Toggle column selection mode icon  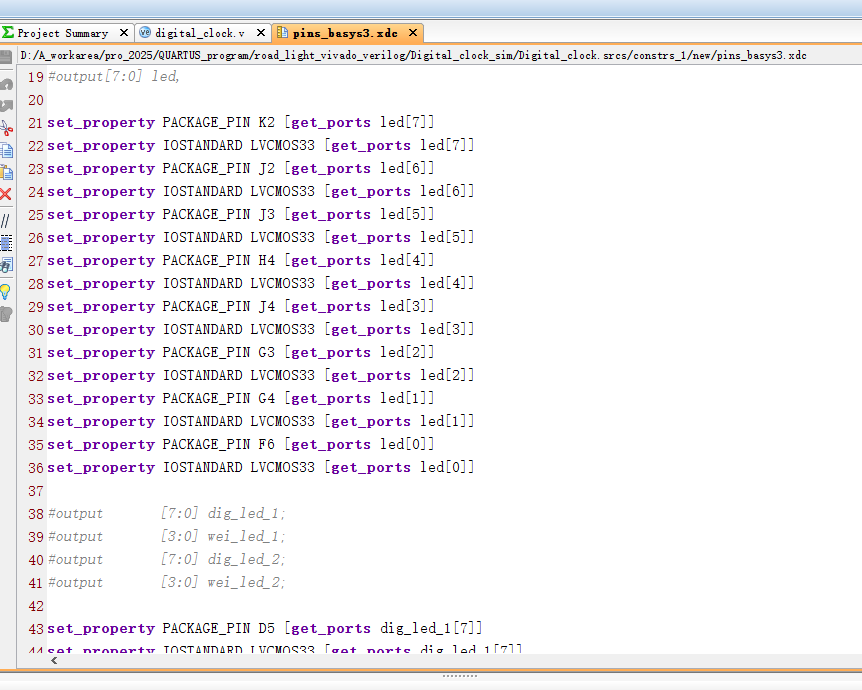click(x=6, y=243)
